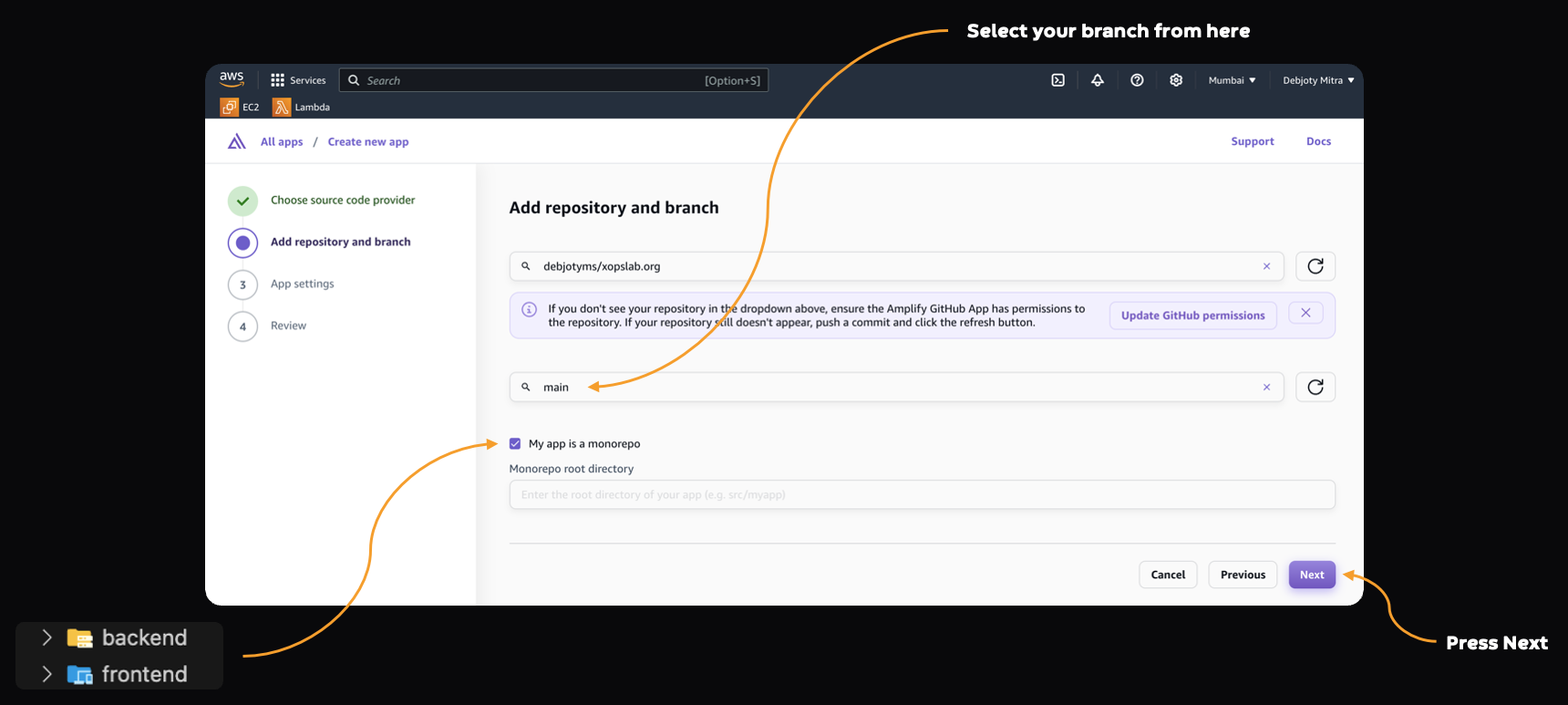The image size is (1568, 705).
Task: Open the Mumbai region dropdown
Action: pos(1232,80)
